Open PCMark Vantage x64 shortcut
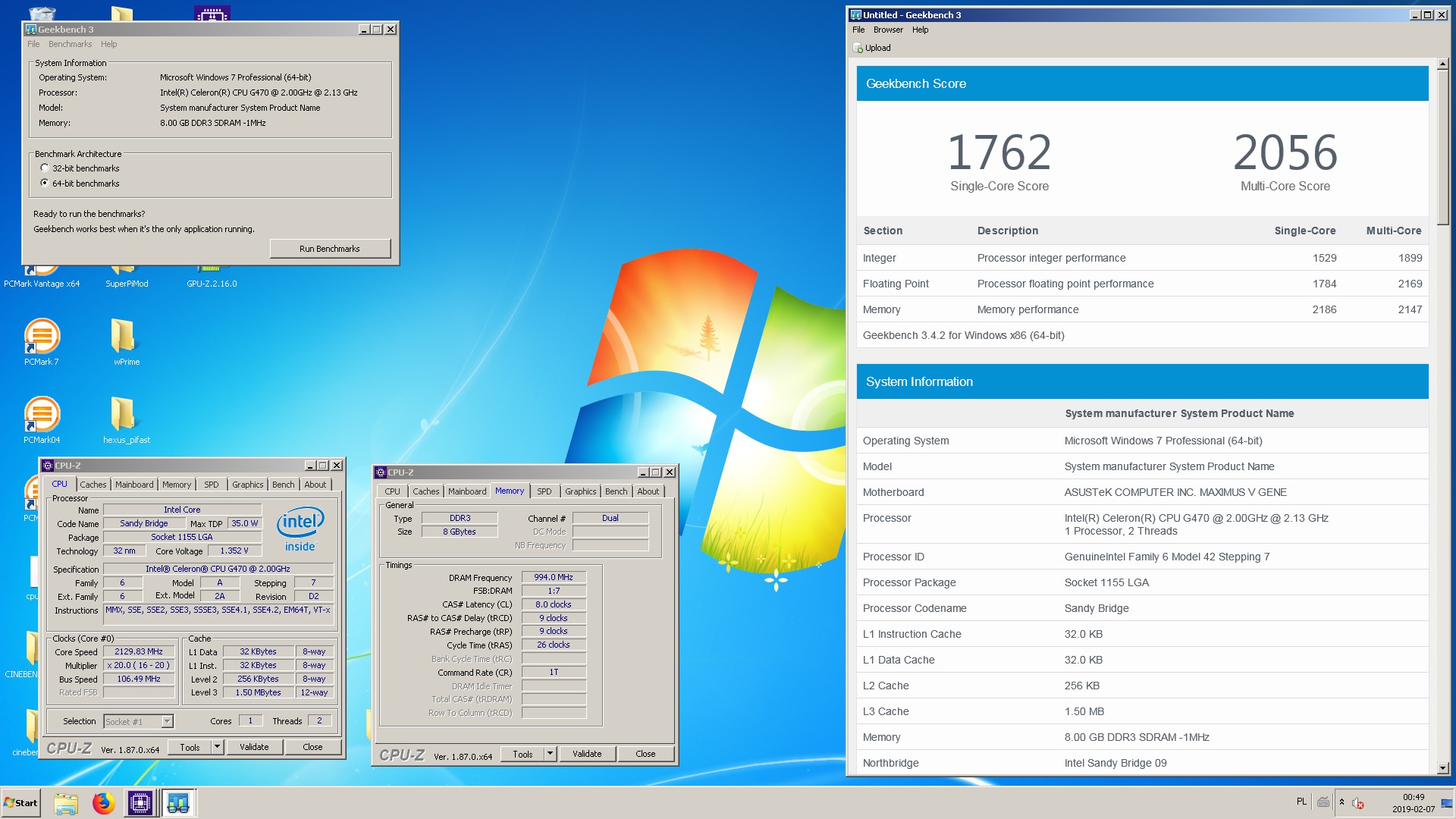The image size is (1456, 819). pyautogui.click(x=42, y=278)
